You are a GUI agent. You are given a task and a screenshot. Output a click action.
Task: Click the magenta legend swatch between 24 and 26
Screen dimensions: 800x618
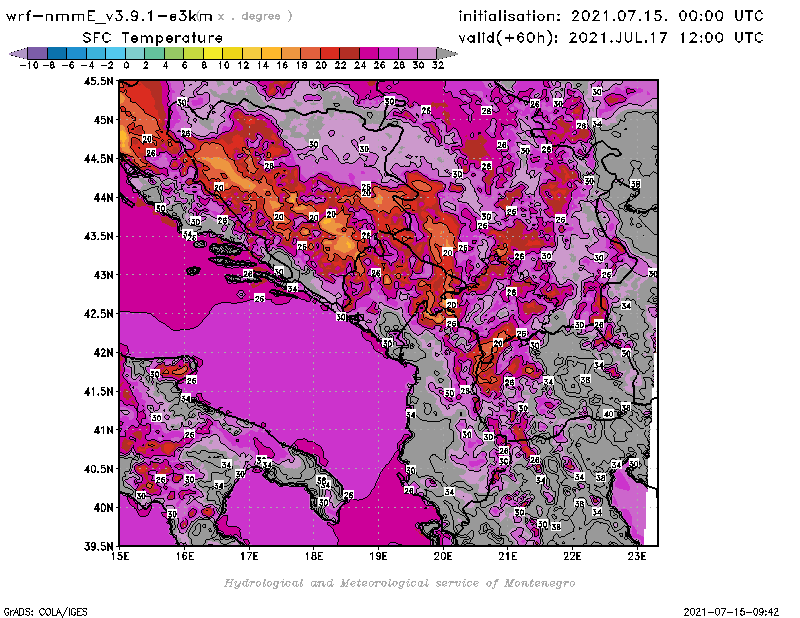coord(369,53)
